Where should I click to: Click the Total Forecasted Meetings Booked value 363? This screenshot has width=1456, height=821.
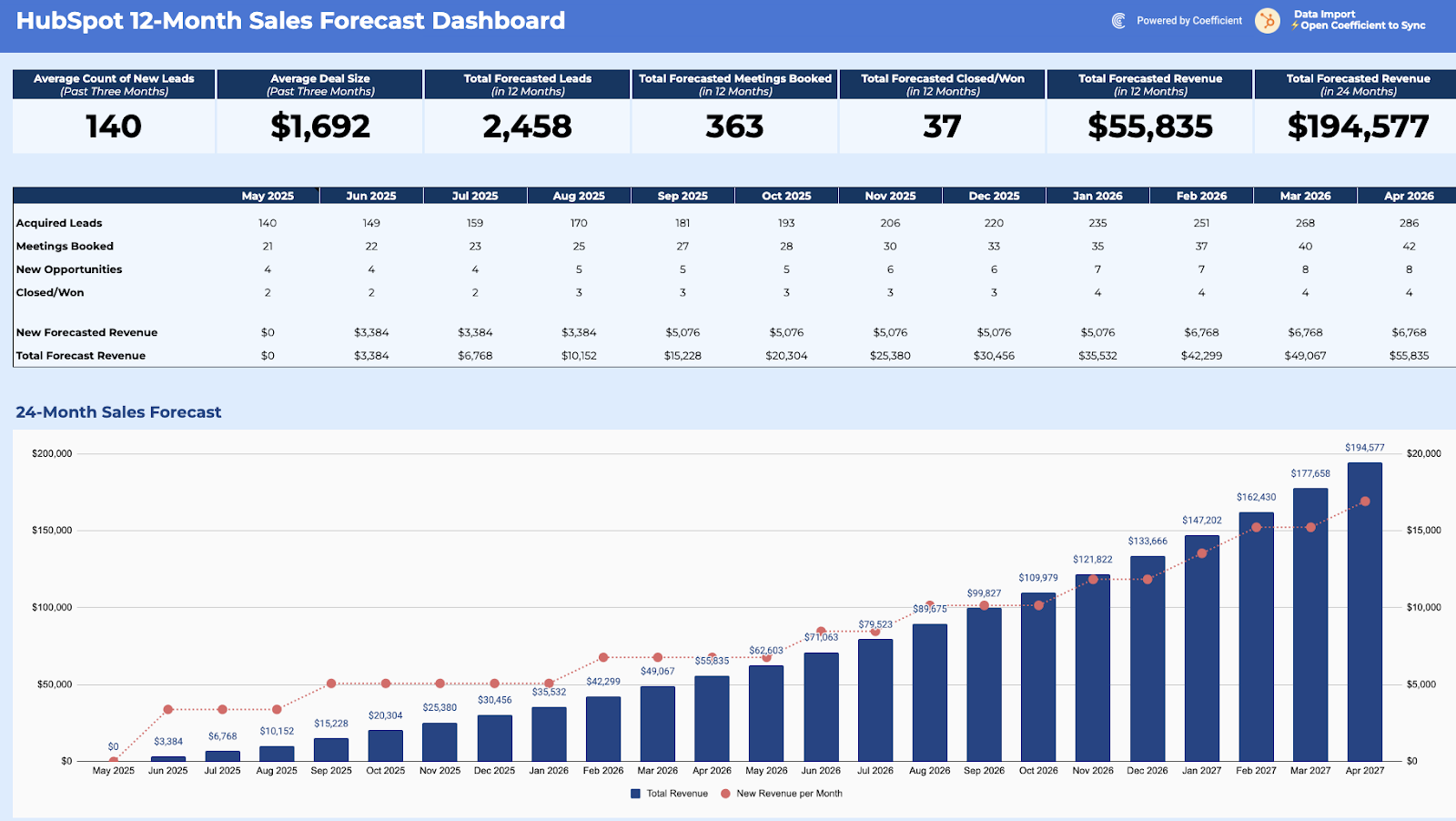tap(734, 126)
